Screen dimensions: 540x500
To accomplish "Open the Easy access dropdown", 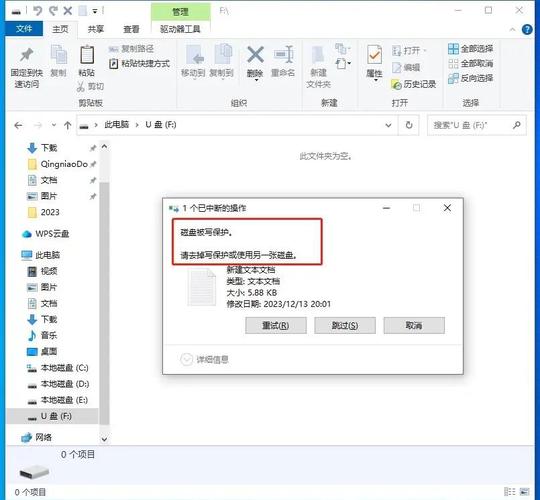I will pos(343,64).
